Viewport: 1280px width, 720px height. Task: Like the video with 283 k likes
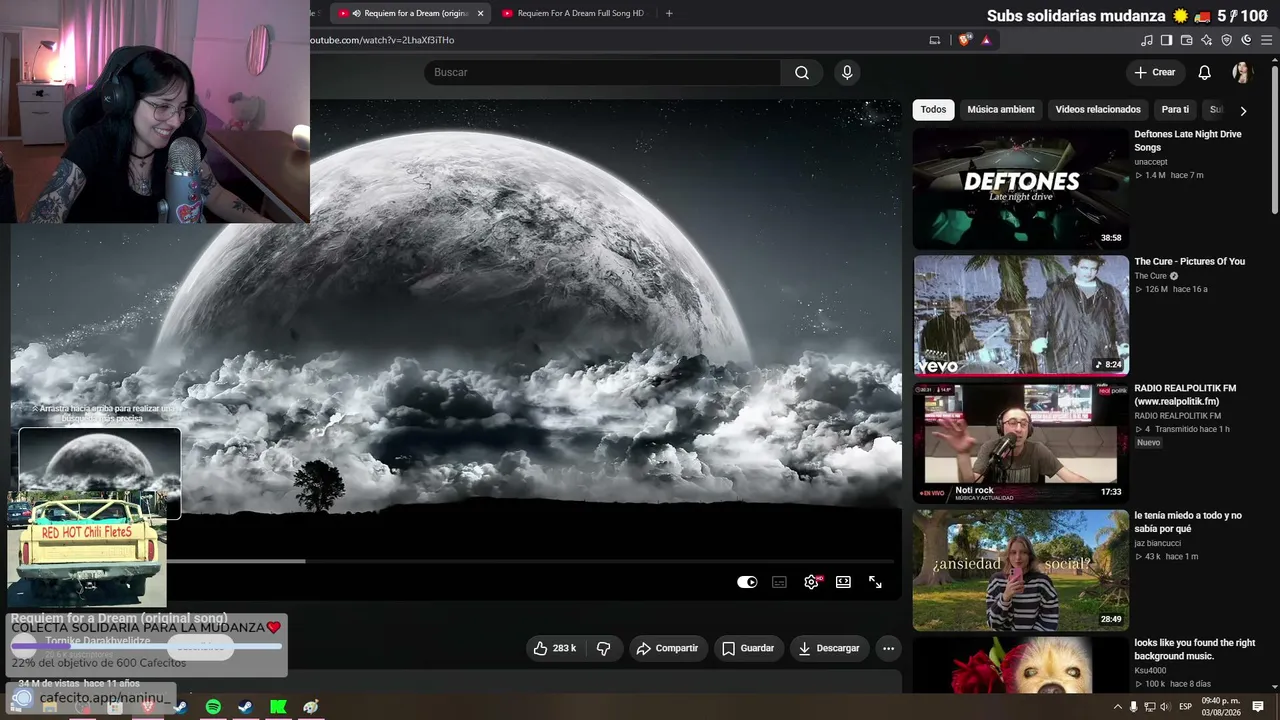555,648
